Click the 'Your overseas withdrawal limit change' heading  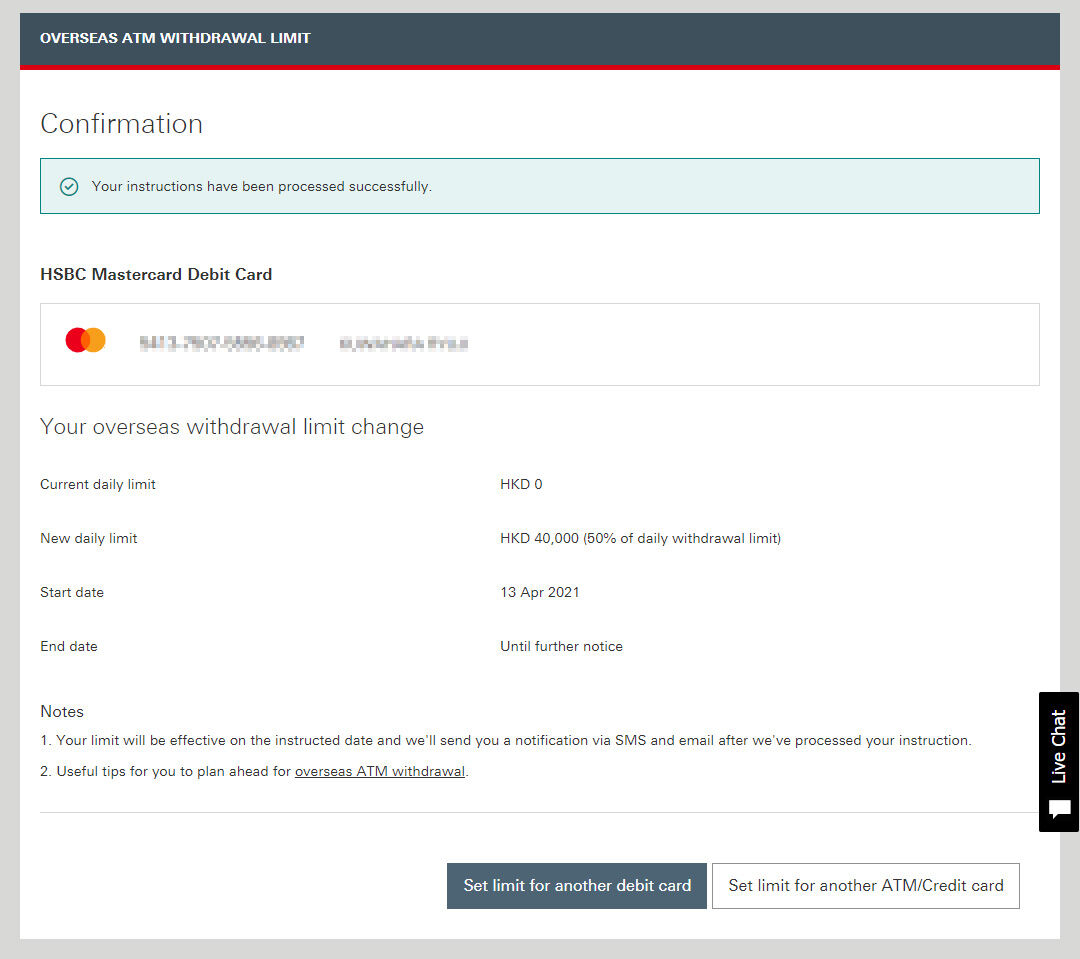(232, 427)
